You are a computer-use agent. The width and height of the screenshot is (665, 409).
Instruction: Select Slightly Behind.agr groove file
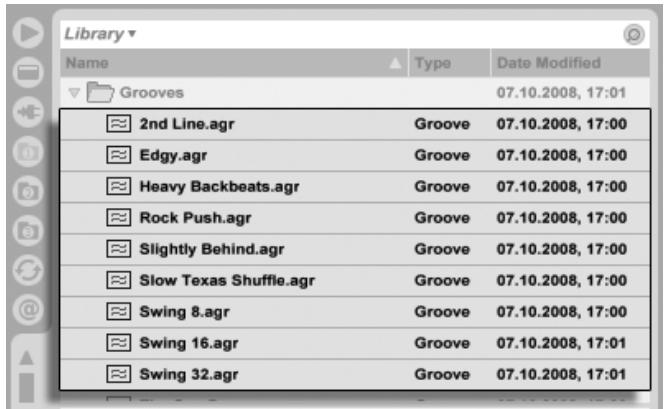click(355, 249)
